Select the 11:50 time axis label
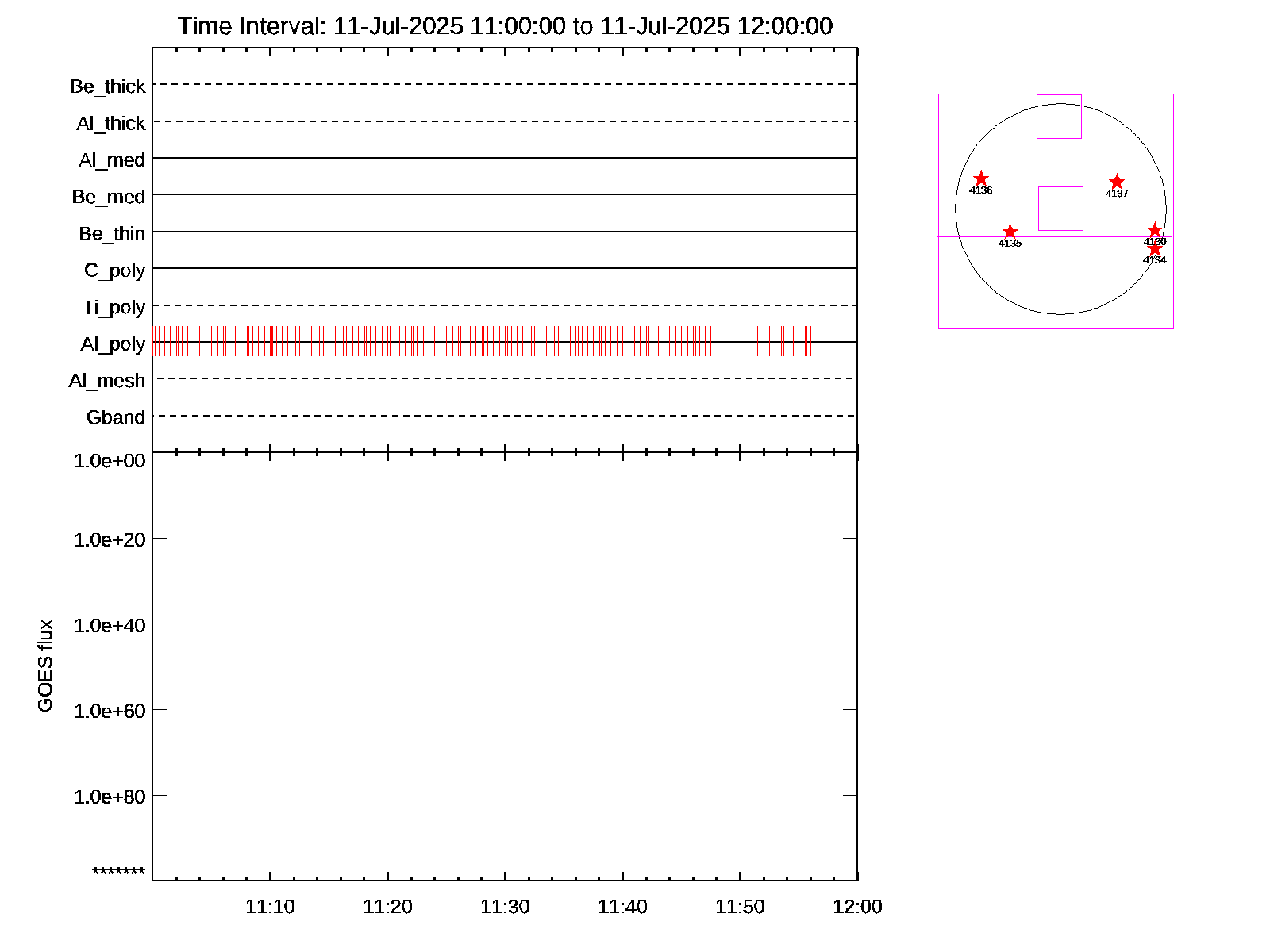 tap(740, 907)
